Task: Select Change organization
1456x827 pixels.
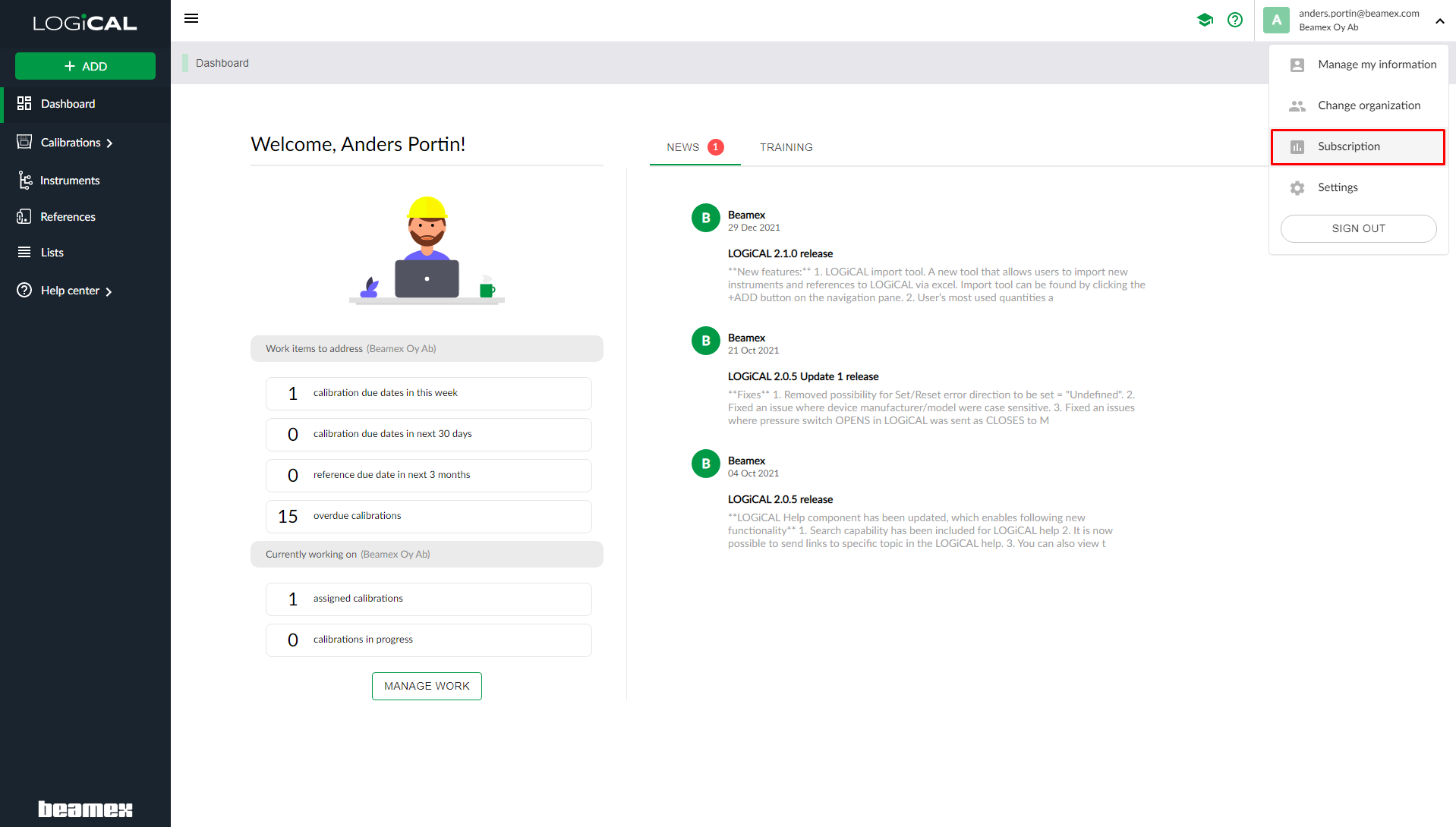Action: click(1358, 106)
